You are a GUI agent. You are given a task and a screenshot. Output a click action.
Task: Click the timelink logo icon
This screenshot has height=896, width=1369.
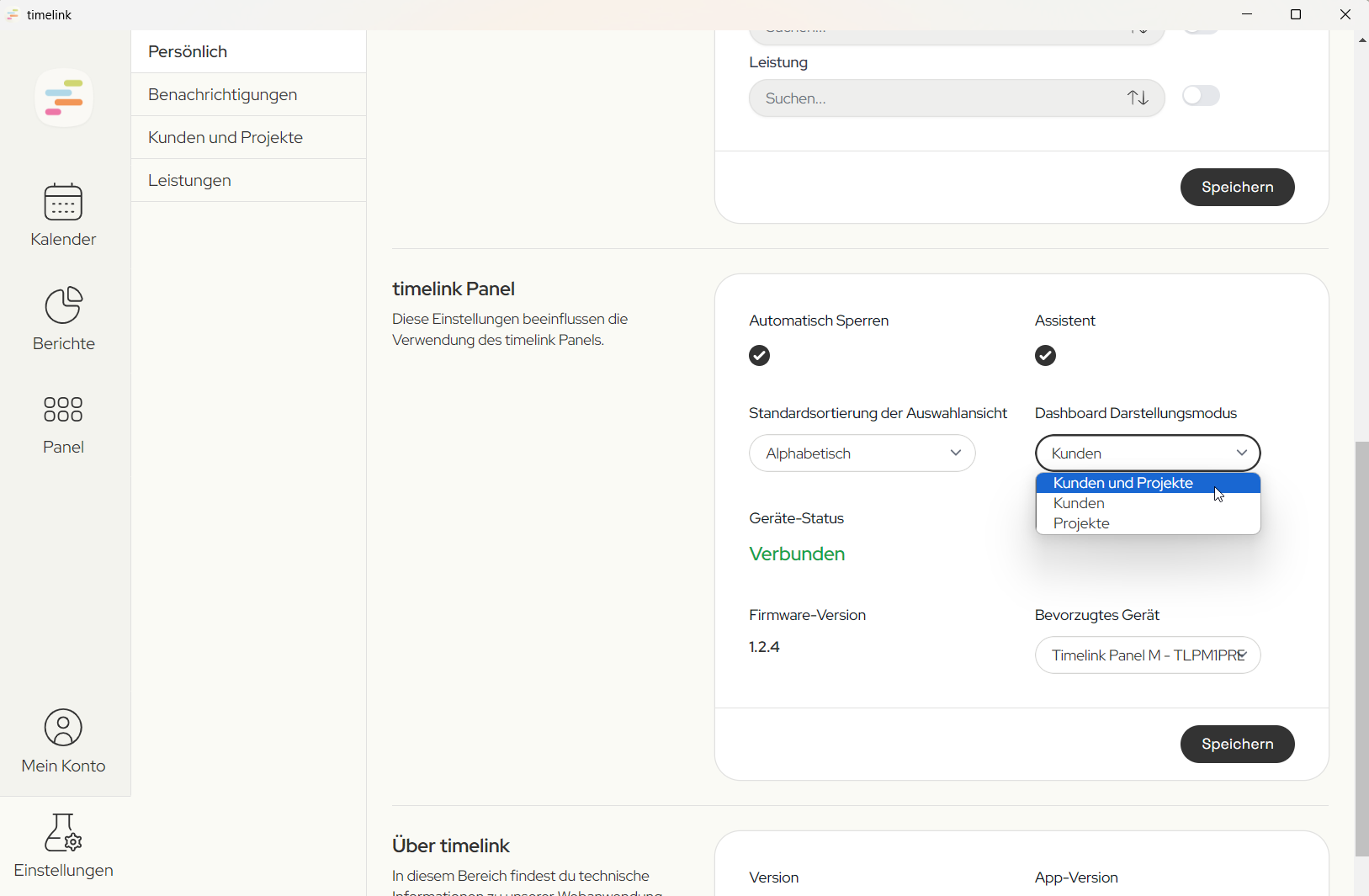(64, 98)
